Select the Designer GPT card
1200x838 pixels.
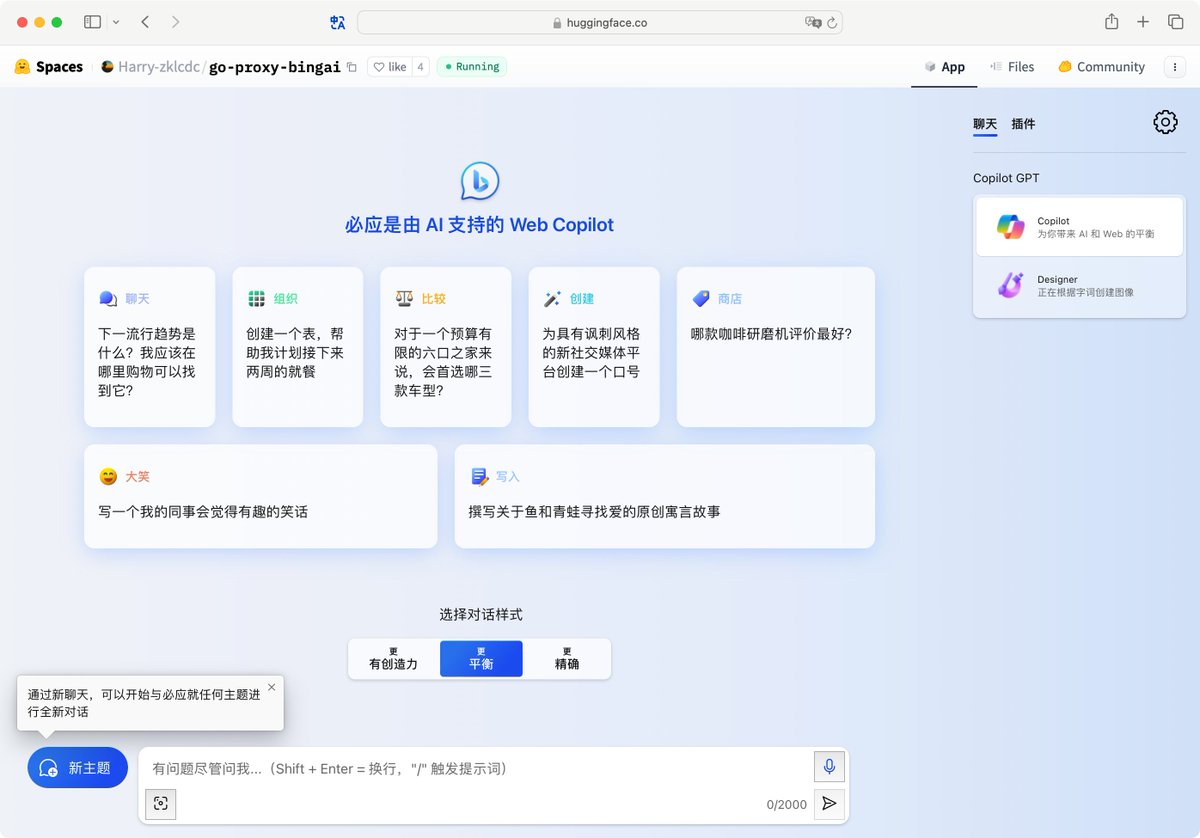pos(1079,286)
